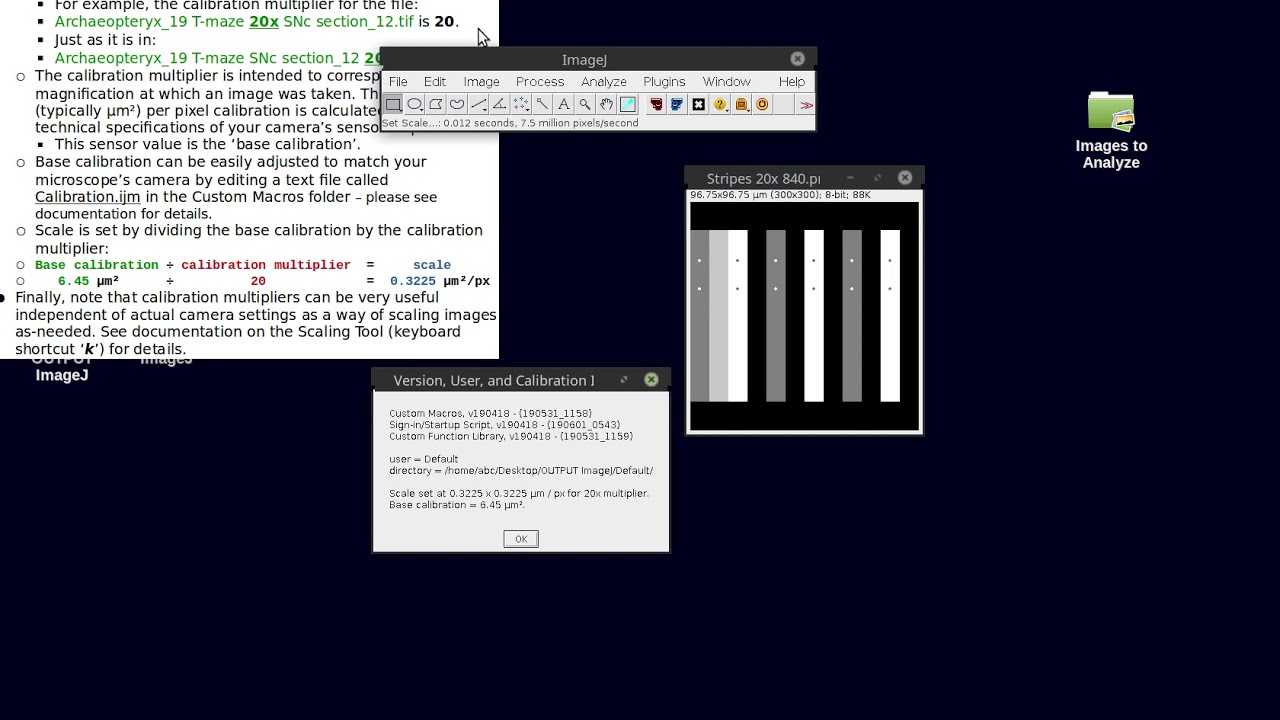The image size is (1280, 720).
Task: Select the Color picker dropper tool
Action: click(628, 104)
